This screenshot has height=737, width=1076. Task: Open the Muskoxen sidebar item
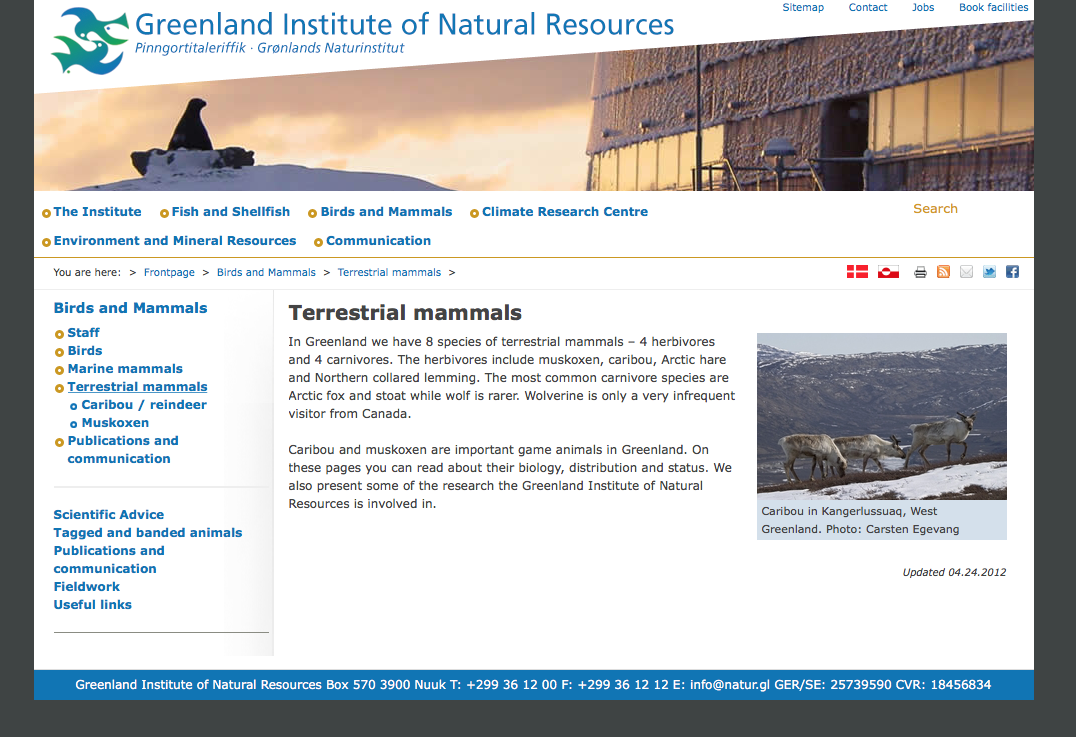[x=115, y=423]
